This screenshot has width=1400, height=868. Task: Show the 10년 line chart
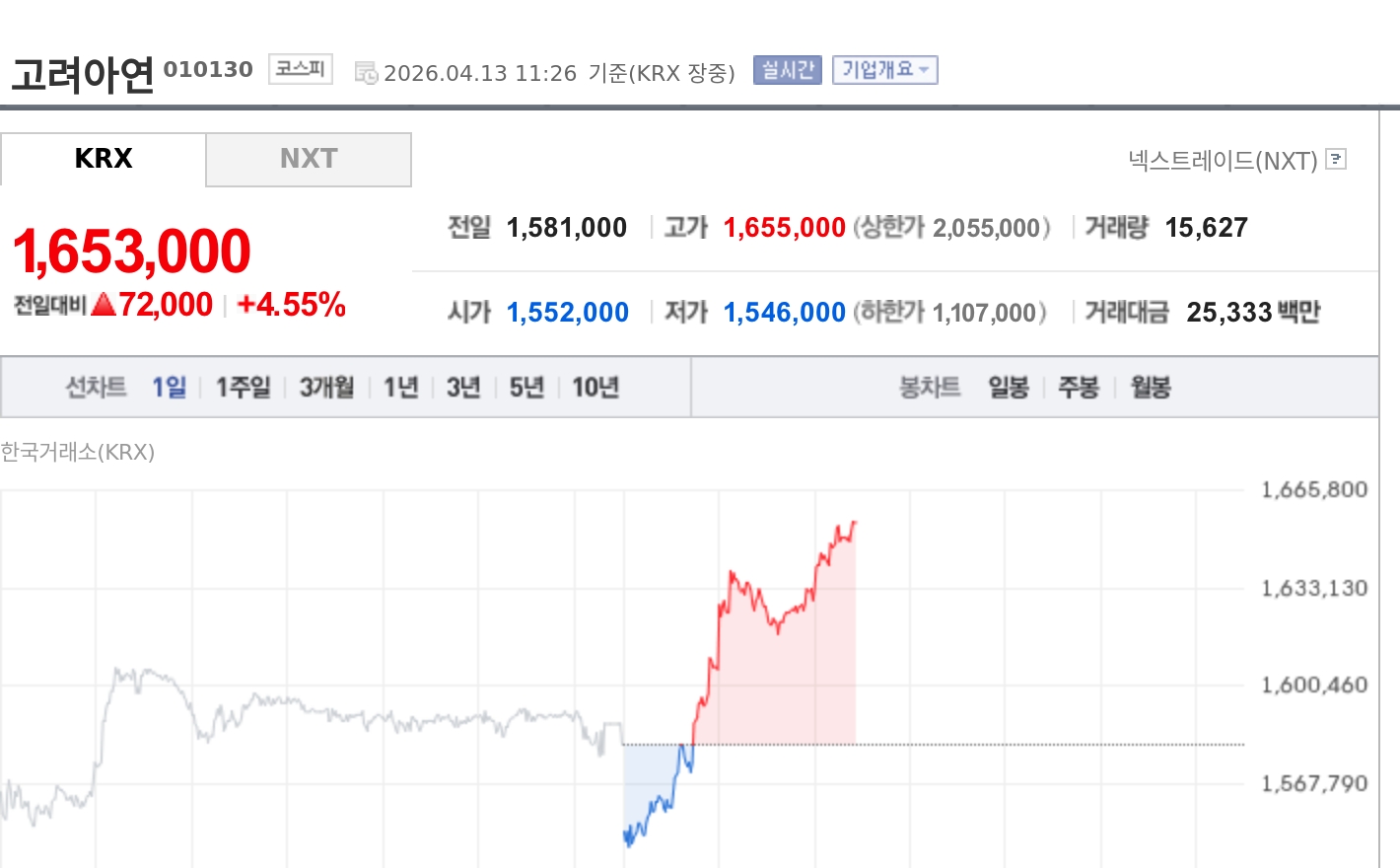click(x=595, y=387)
